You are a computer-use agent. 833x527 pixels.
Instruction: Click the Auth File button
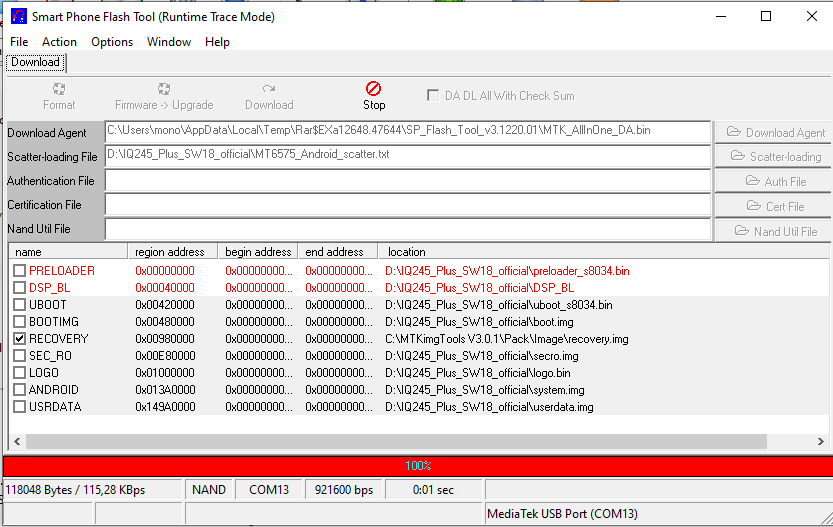tap(775, 181)
